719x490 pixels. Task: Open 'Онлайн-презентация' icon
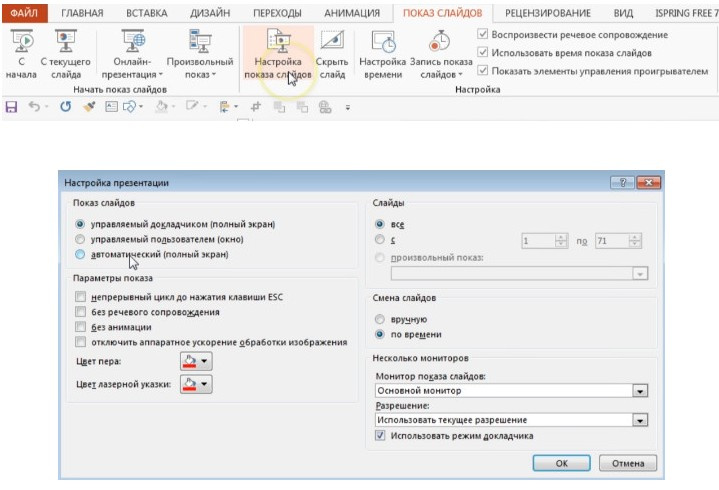coord(135,42)
